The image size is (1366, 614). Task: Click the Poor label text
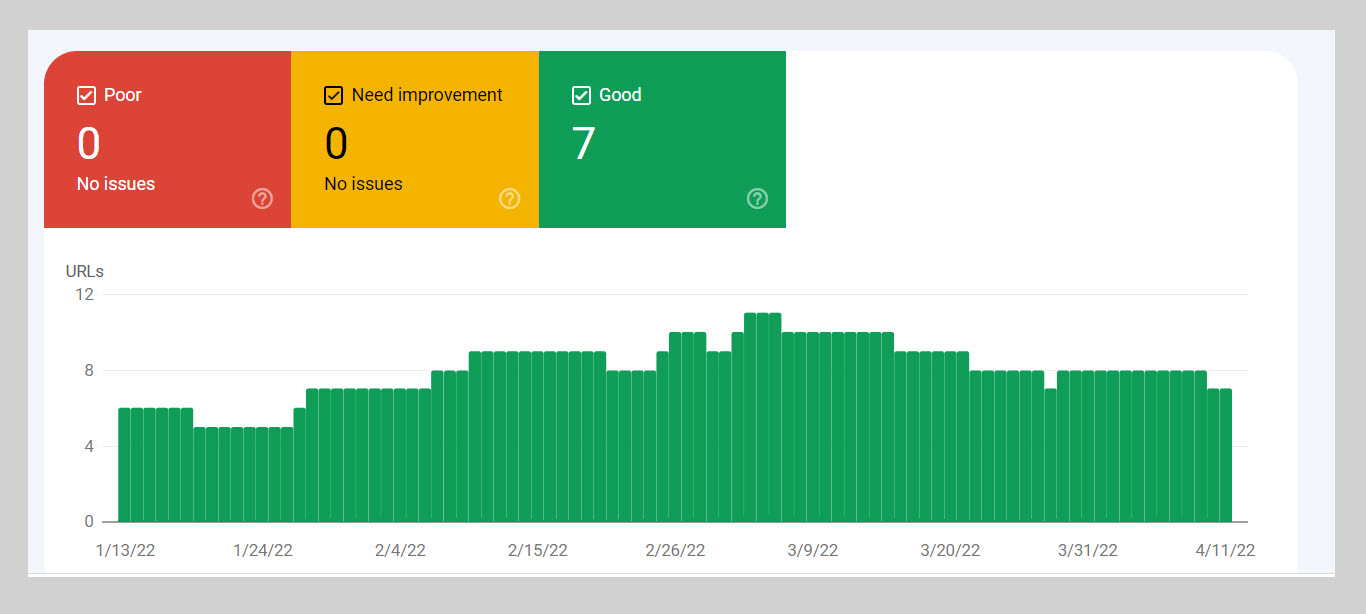click(123, 96)
